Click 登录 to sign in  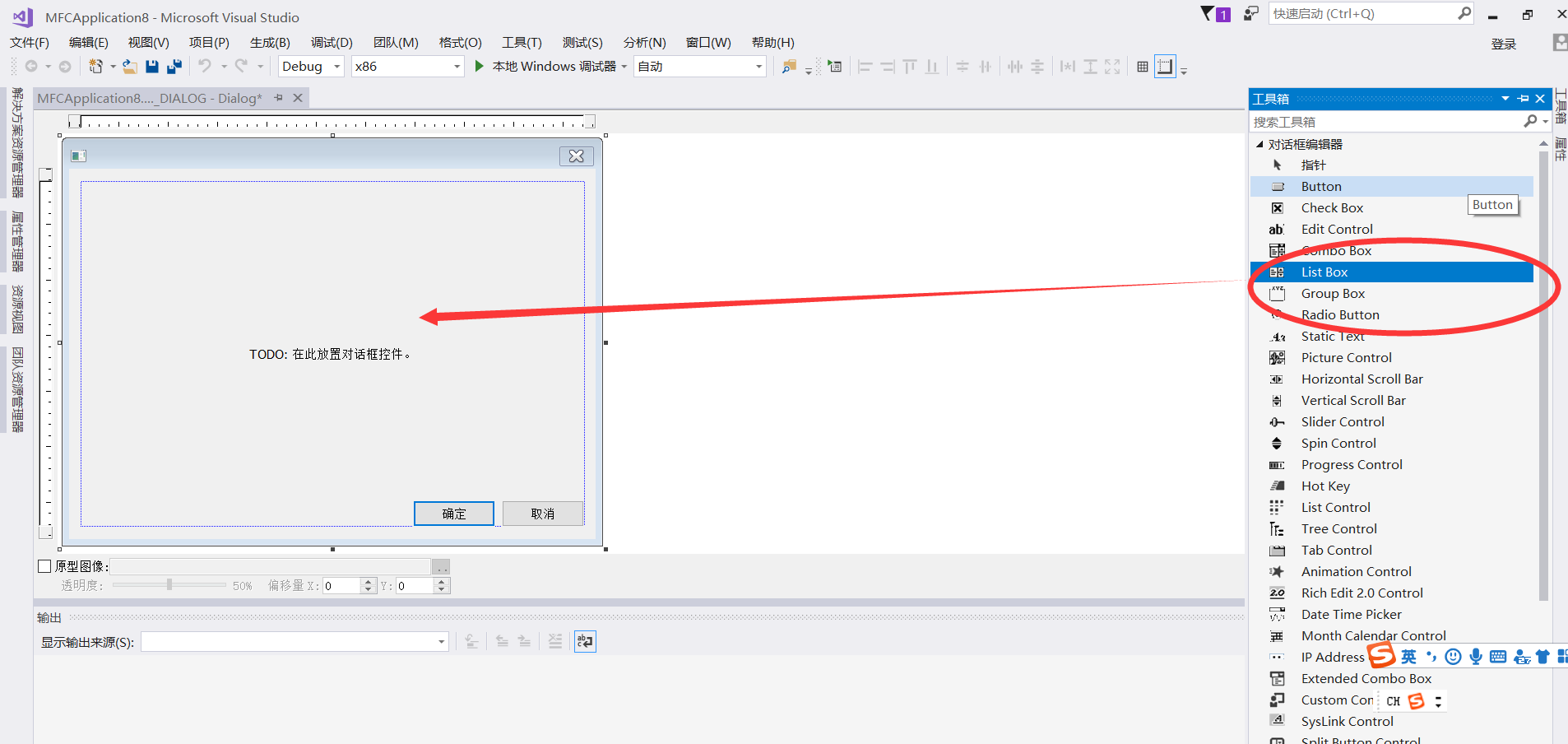point(1504,44)
